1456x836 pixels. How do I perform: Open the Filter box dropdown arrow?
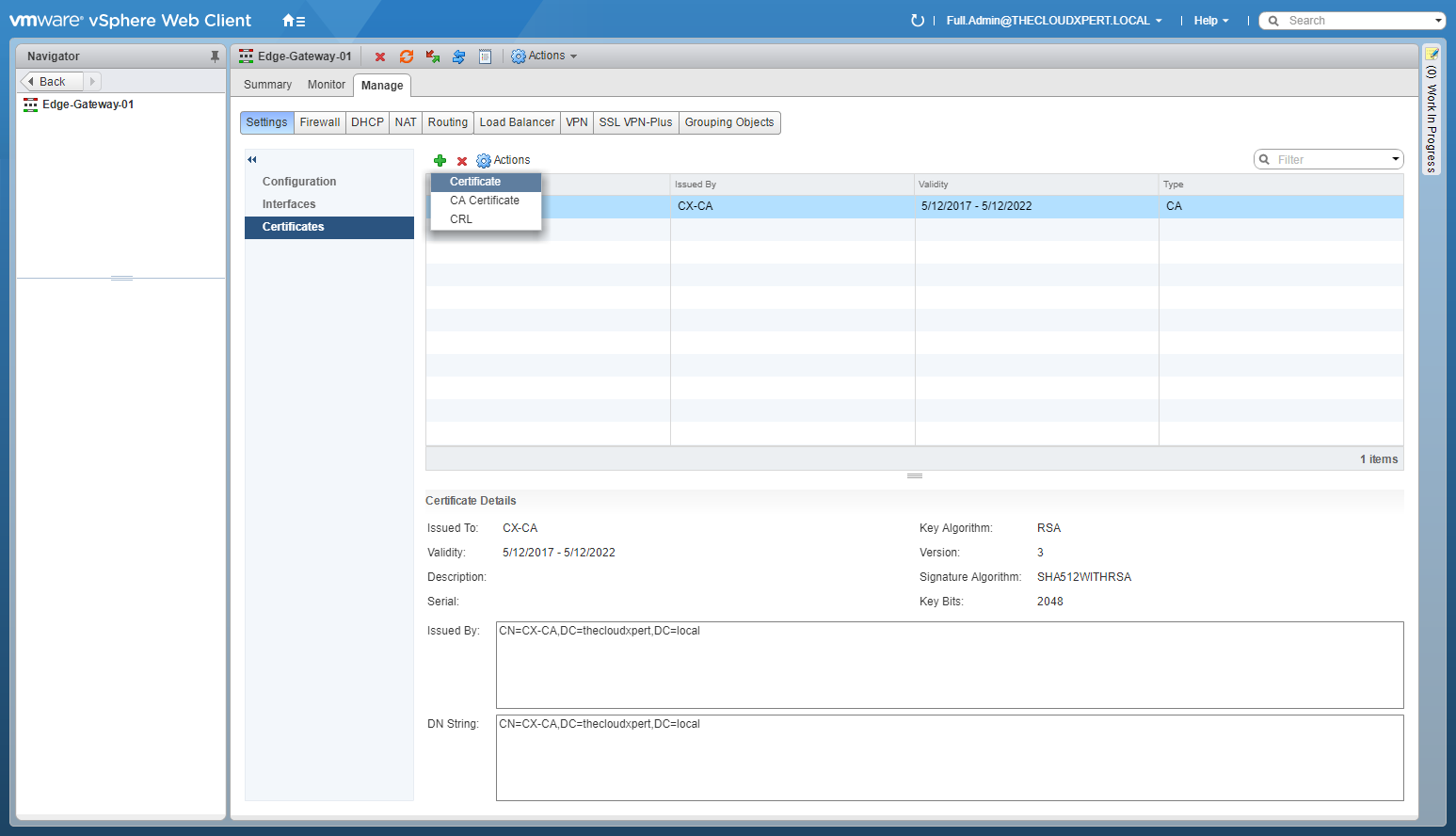tap(1395, 160)
